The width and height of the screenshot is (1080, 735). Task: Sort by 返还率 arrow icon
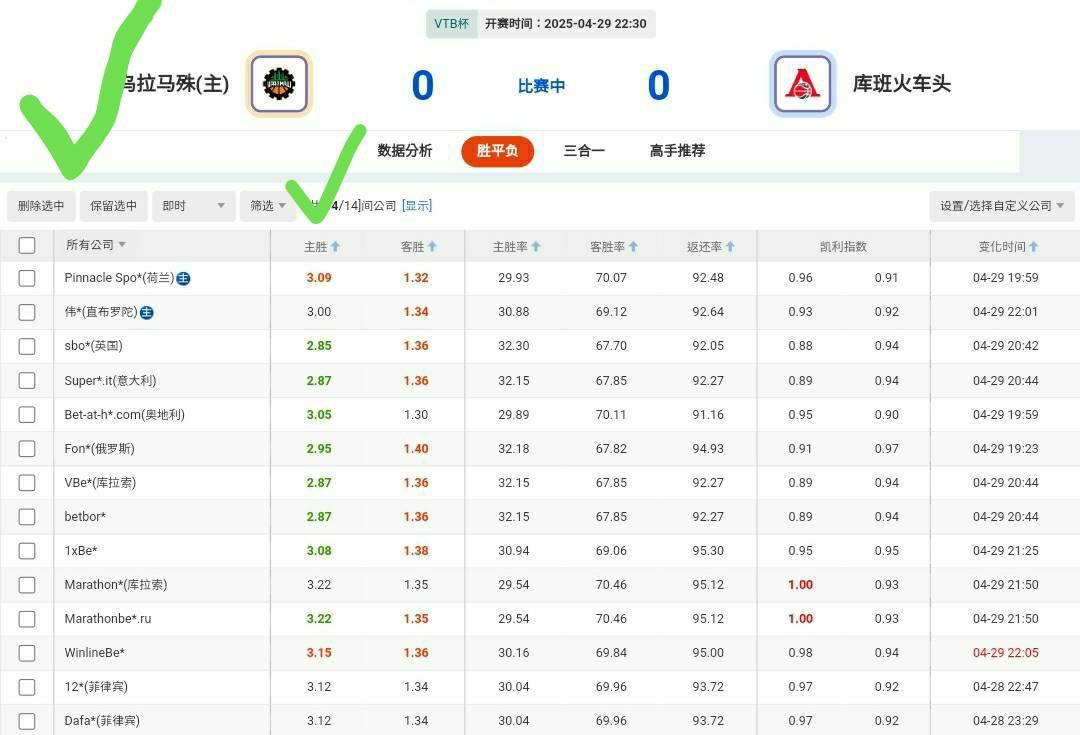click(730, 247)
